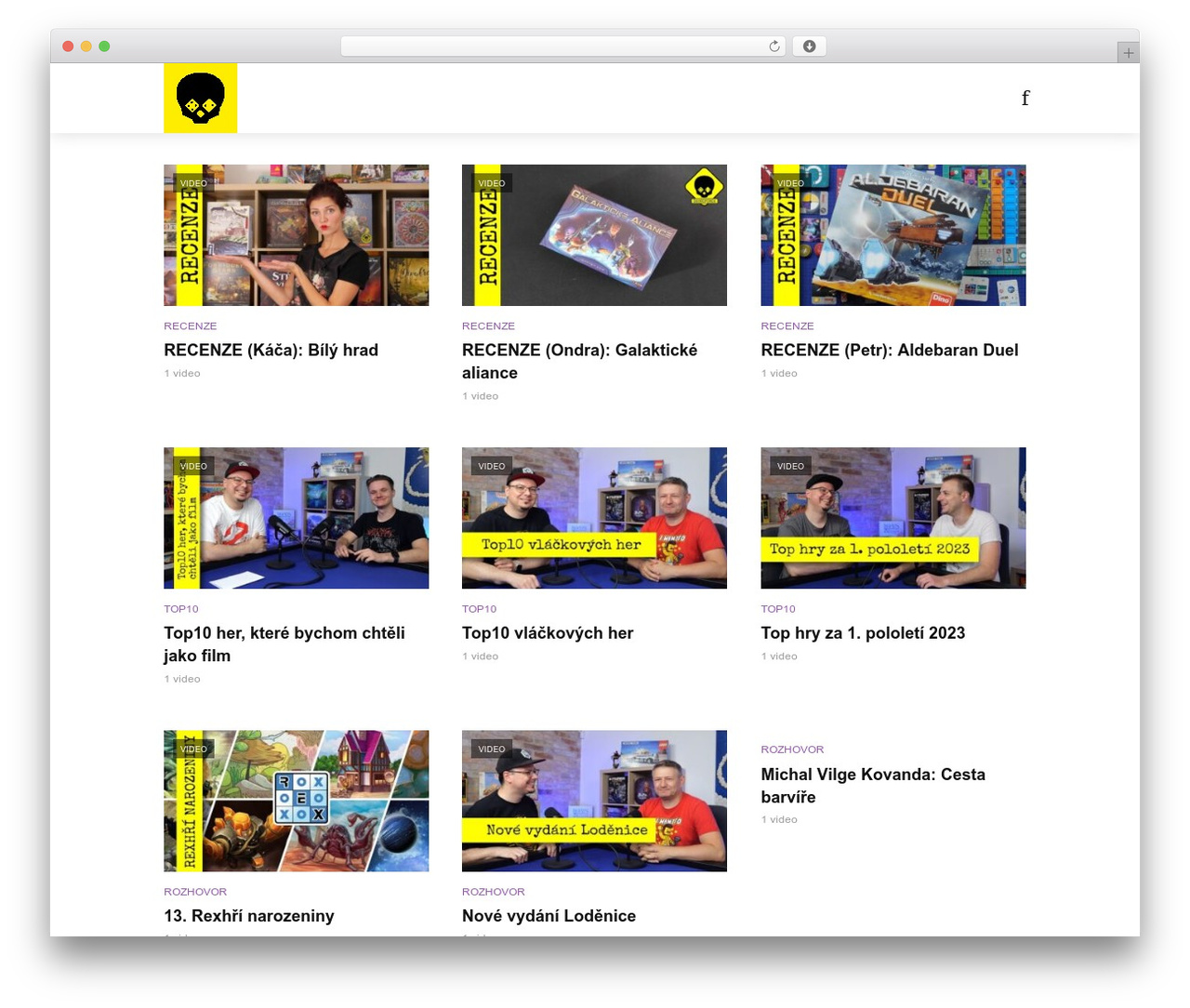Screen dimensions: 1190x1008
Task: Click VIDEO badge on Galaktické aliance thumbnail
Action: click(492, 183)
